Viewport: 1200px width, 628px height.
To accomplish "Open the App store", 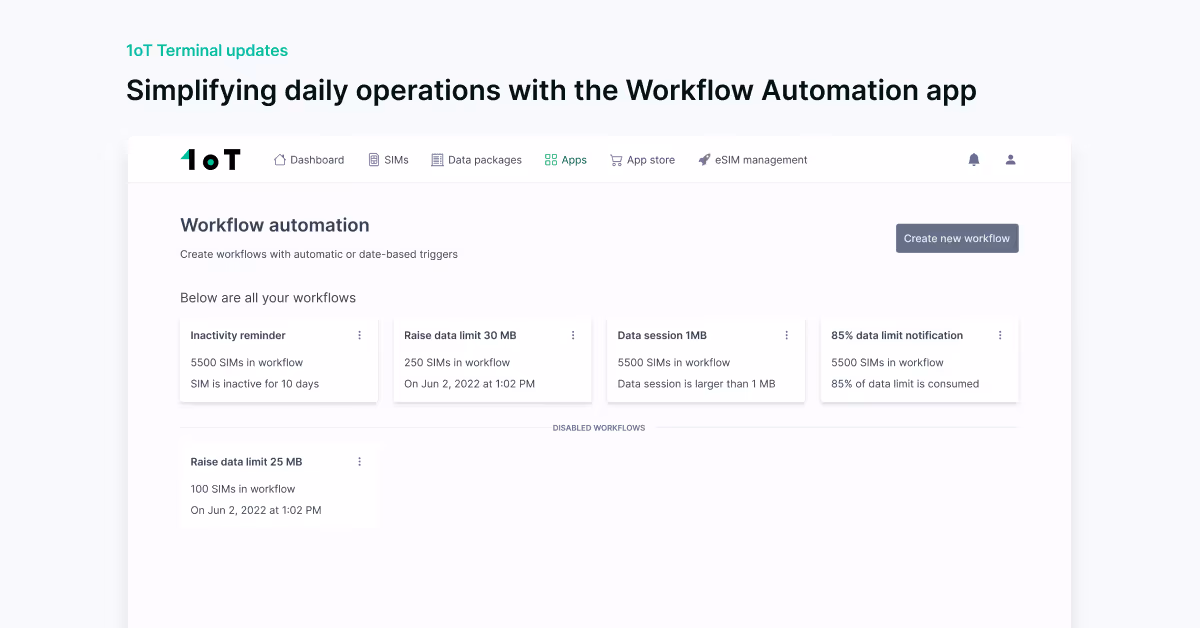I will tap(642, 160).
